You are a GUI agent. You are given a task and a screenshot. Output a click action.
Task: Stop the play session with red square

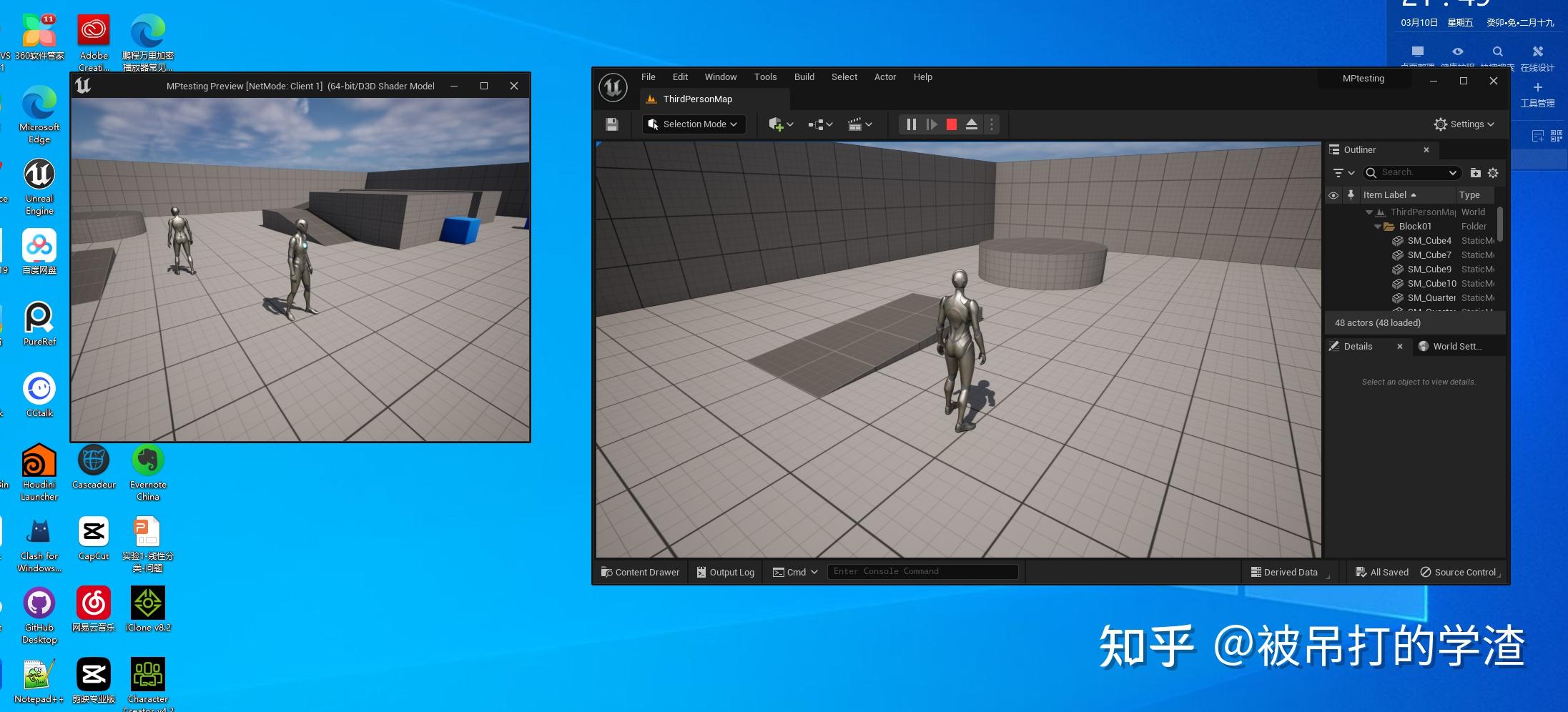pyautogui.click(x=951, y=124)
